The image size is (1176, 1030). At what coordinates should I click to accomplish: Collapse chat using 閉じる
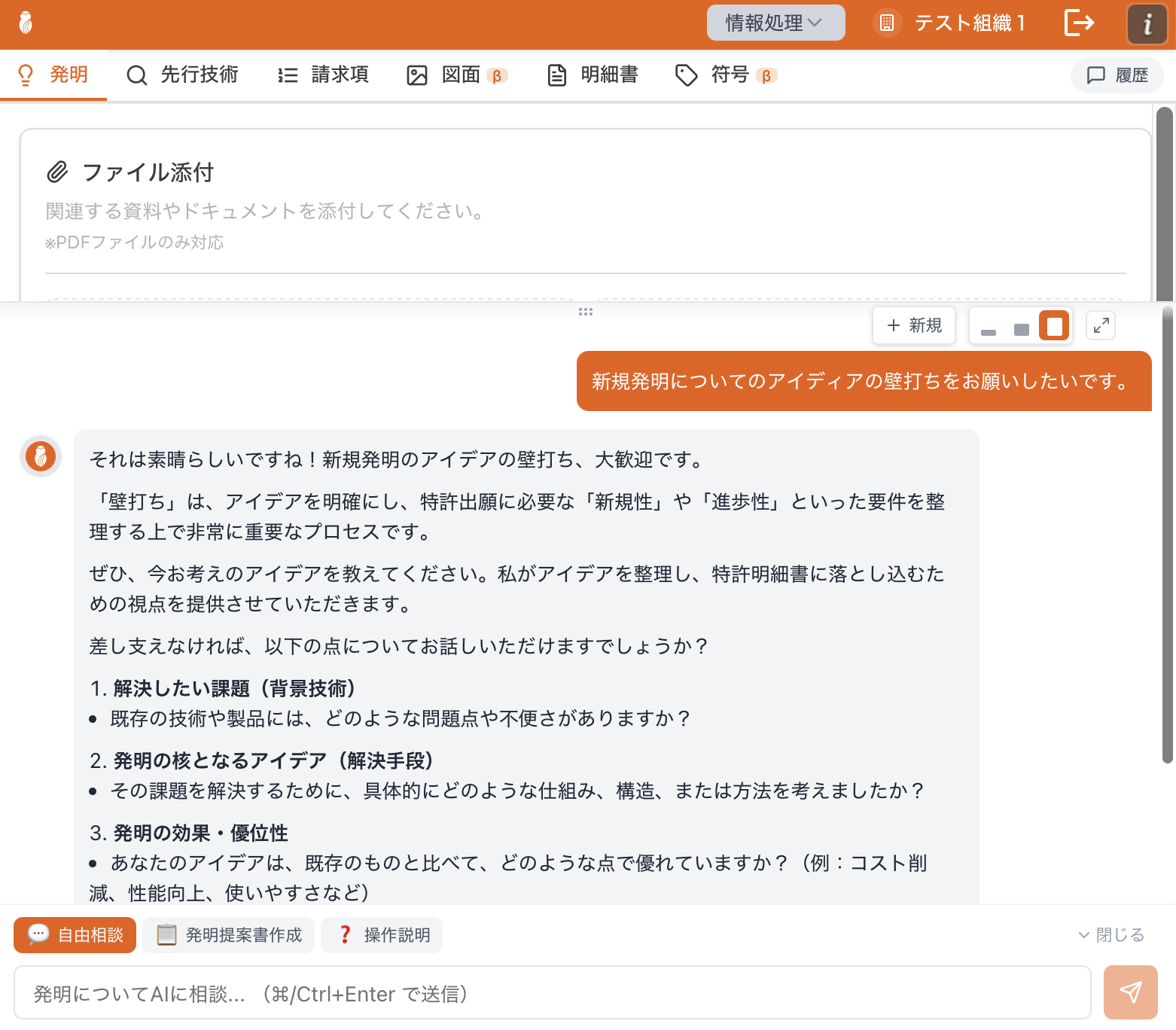click(1111, 935)
